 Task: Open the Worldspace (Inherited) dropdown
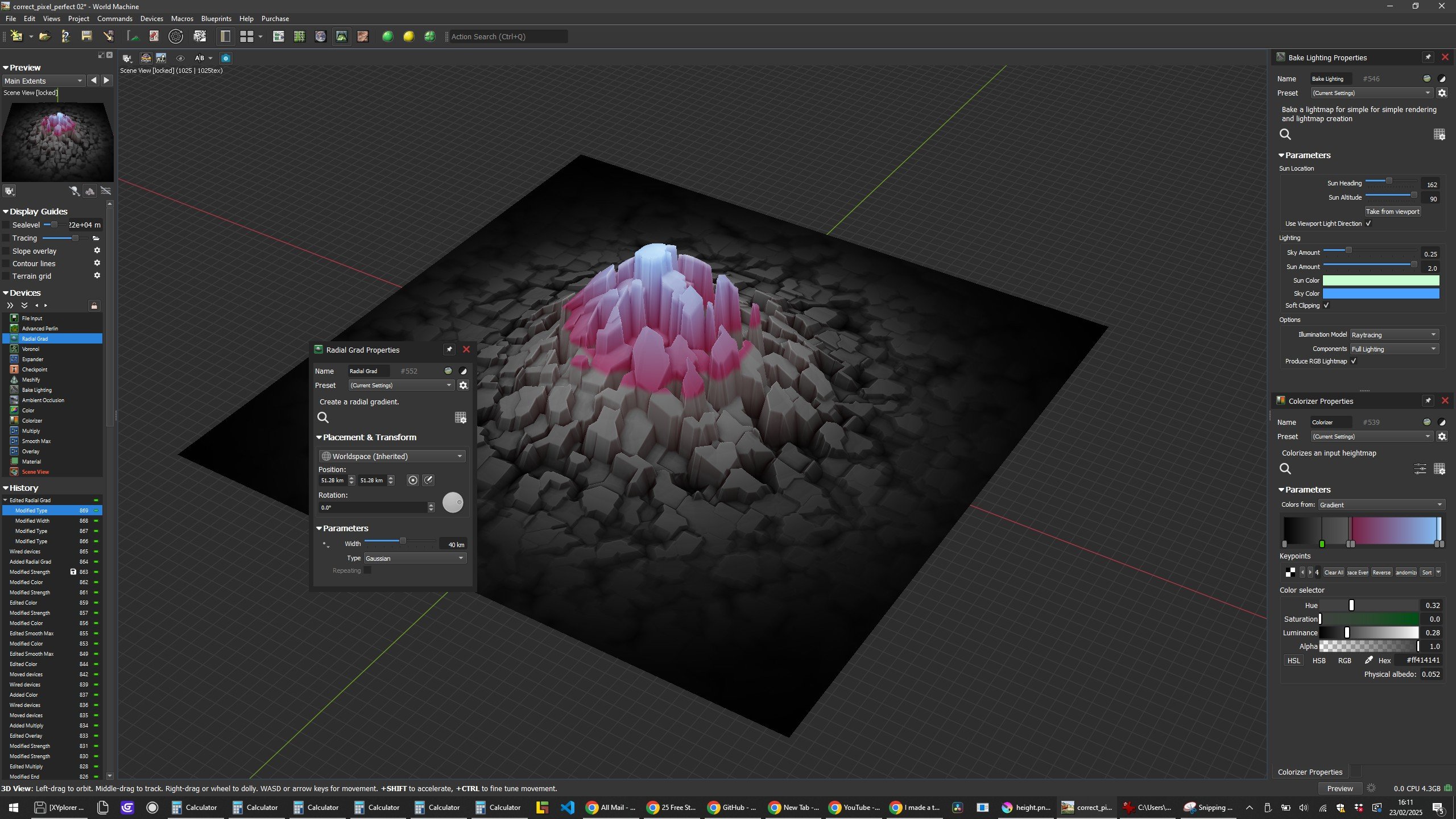[392, 456]
